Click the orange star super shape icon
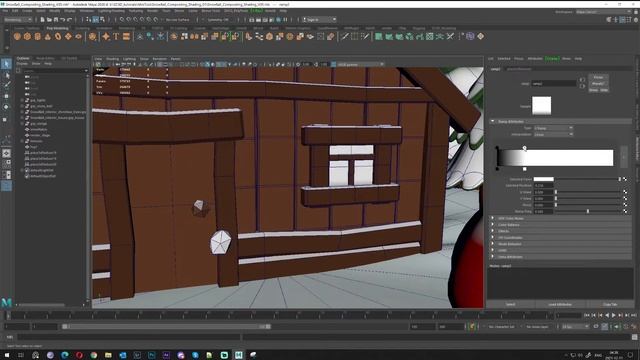This screenshot has width=640, height=360. [106, 37]
